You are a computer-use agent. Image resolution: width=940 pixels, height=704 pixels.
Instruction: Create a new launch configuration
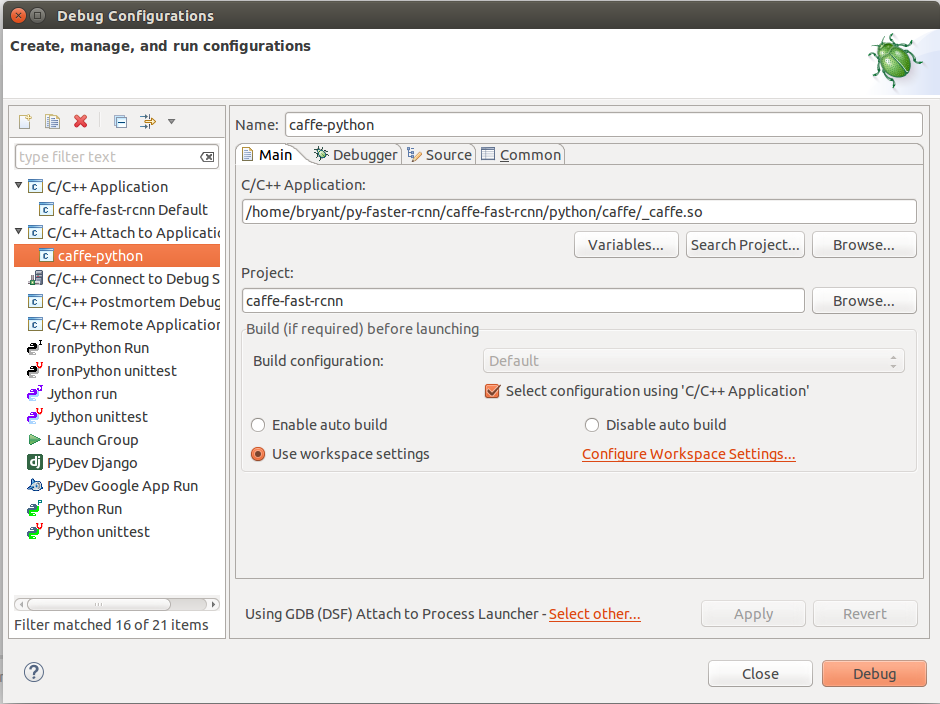pos(24,121)
